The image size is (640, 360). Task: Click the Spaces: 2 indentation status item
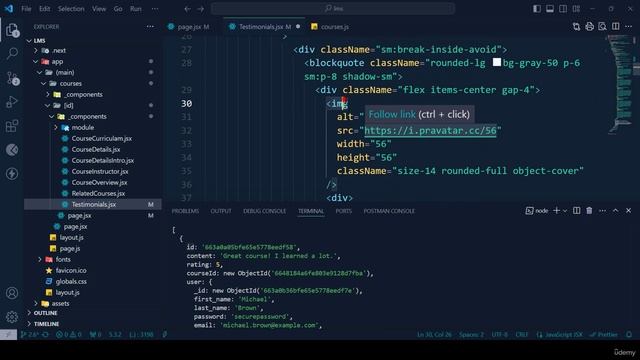471,335
